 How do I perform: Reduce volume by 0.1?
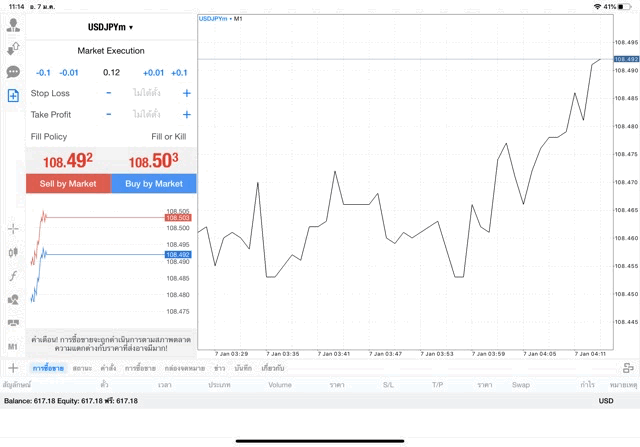click(x=43, y=73)
